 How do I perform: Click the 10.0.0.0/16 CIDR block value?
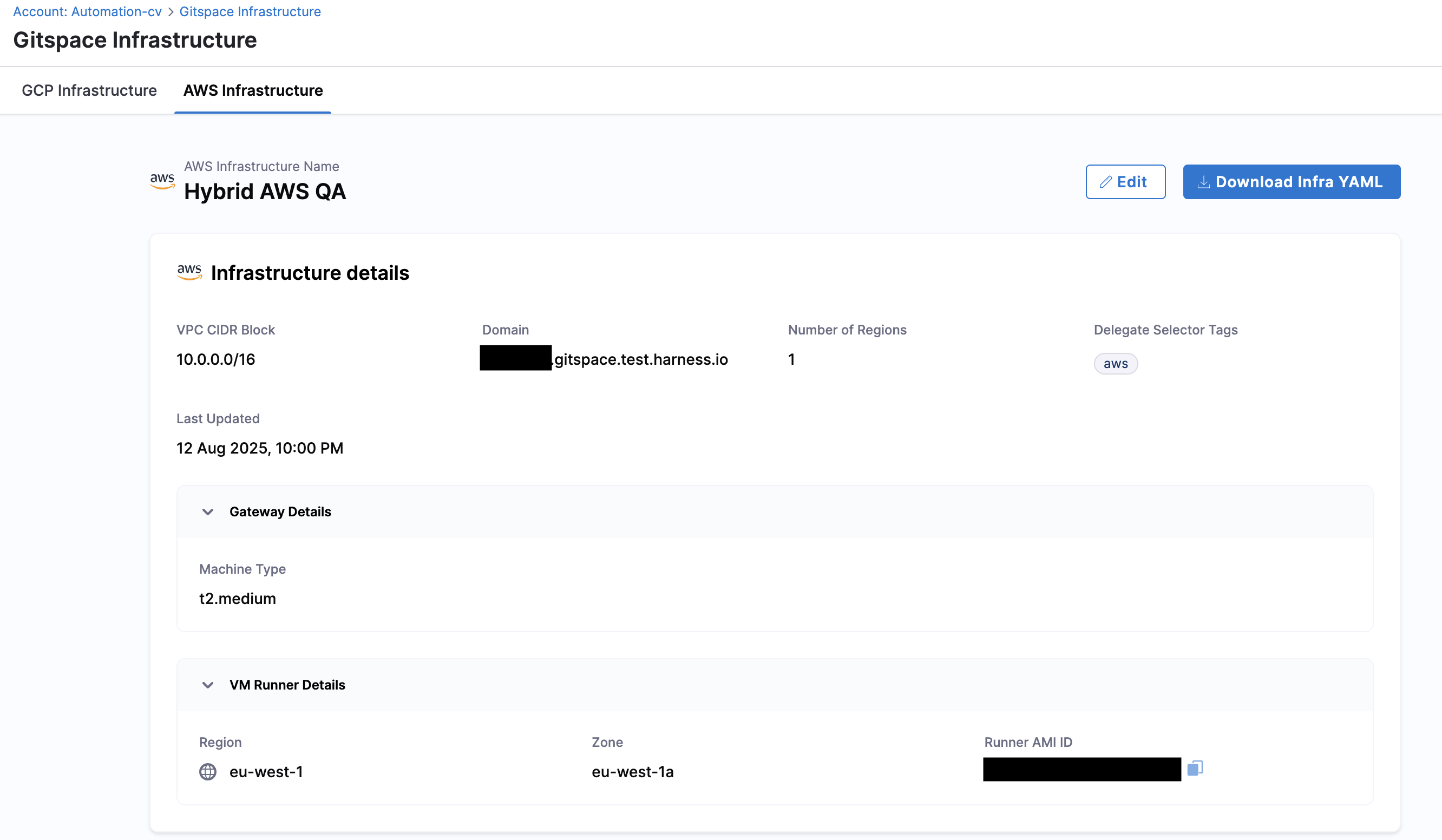[x=216, y=359]
